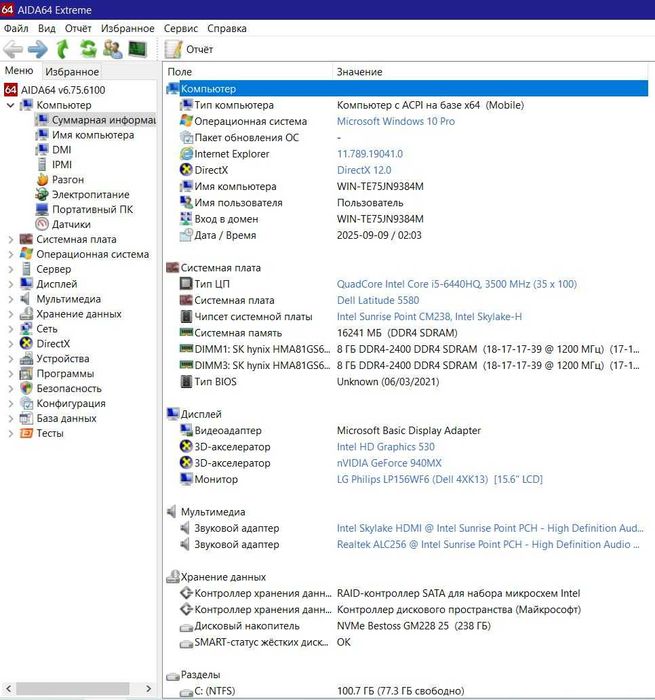Image resolution: width=655 pixels, height=700 pixels.
Task: Click the Датчики sensor icon
Action: tap(42, 225)
